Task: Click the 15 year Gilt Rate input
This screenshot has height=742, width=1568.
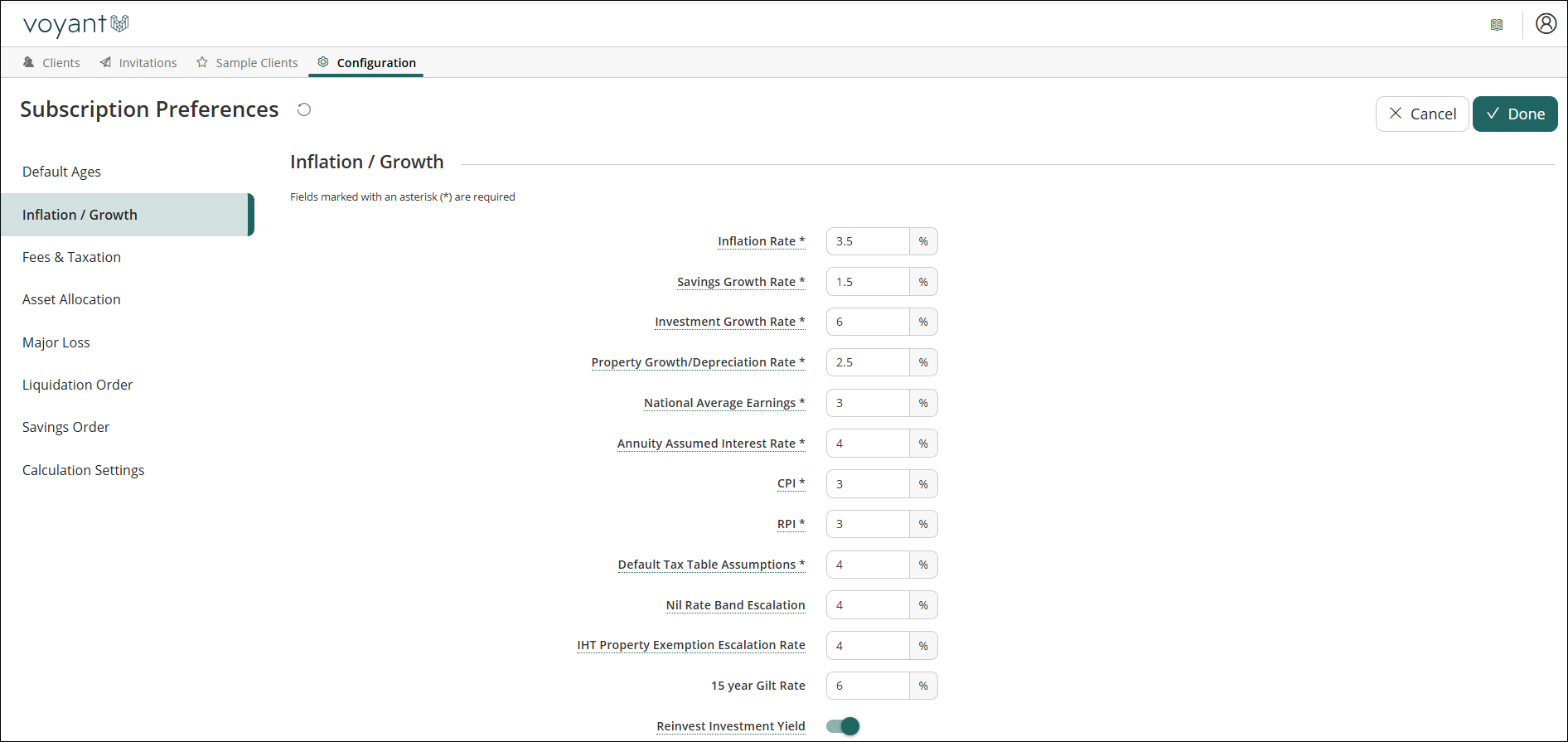Action: point(868,686)
